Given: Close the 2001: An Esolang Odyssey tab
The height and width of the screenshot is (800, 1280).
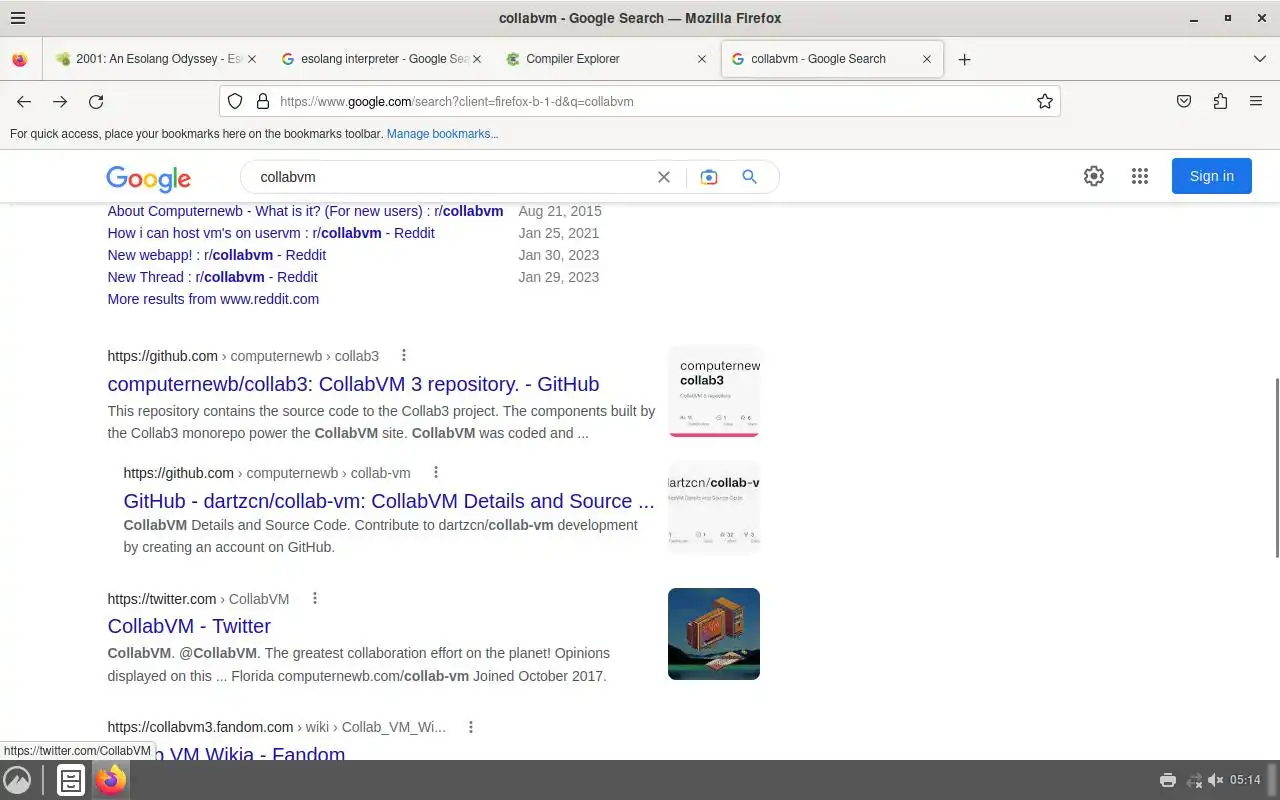Looking at the screenshot, I should (x=251, y=59).
